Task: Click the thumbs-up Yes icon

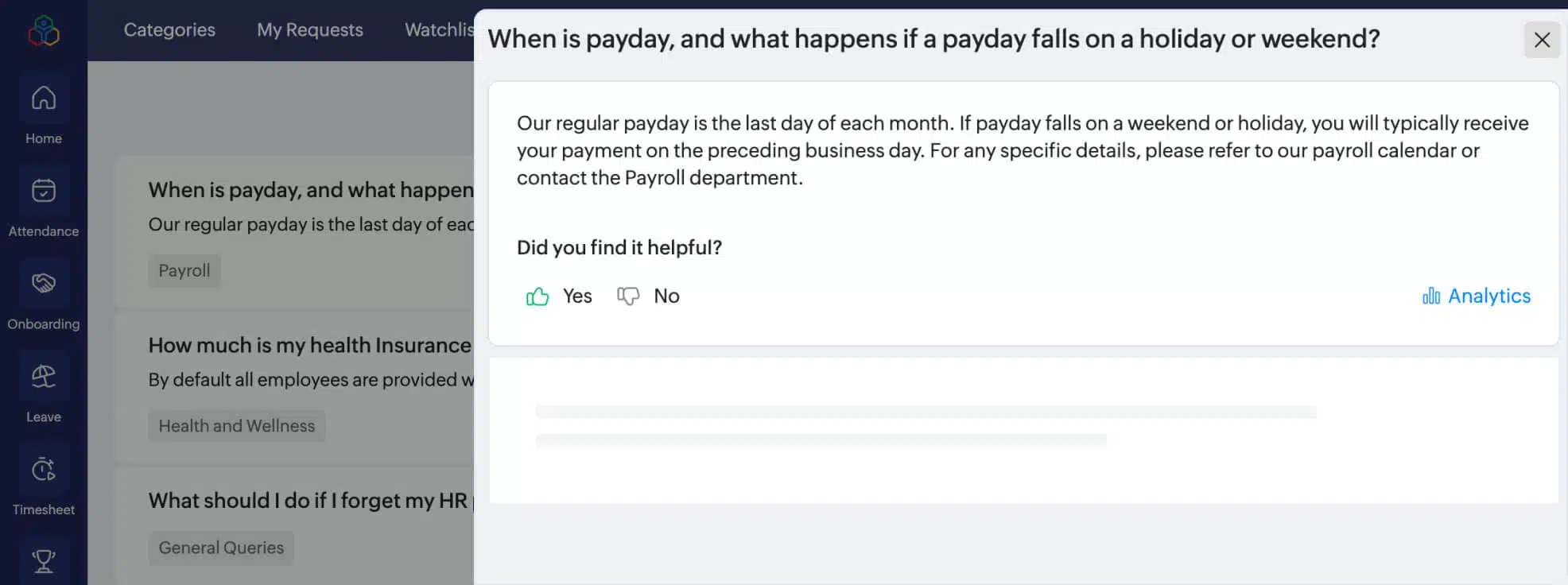Action: 538,296
